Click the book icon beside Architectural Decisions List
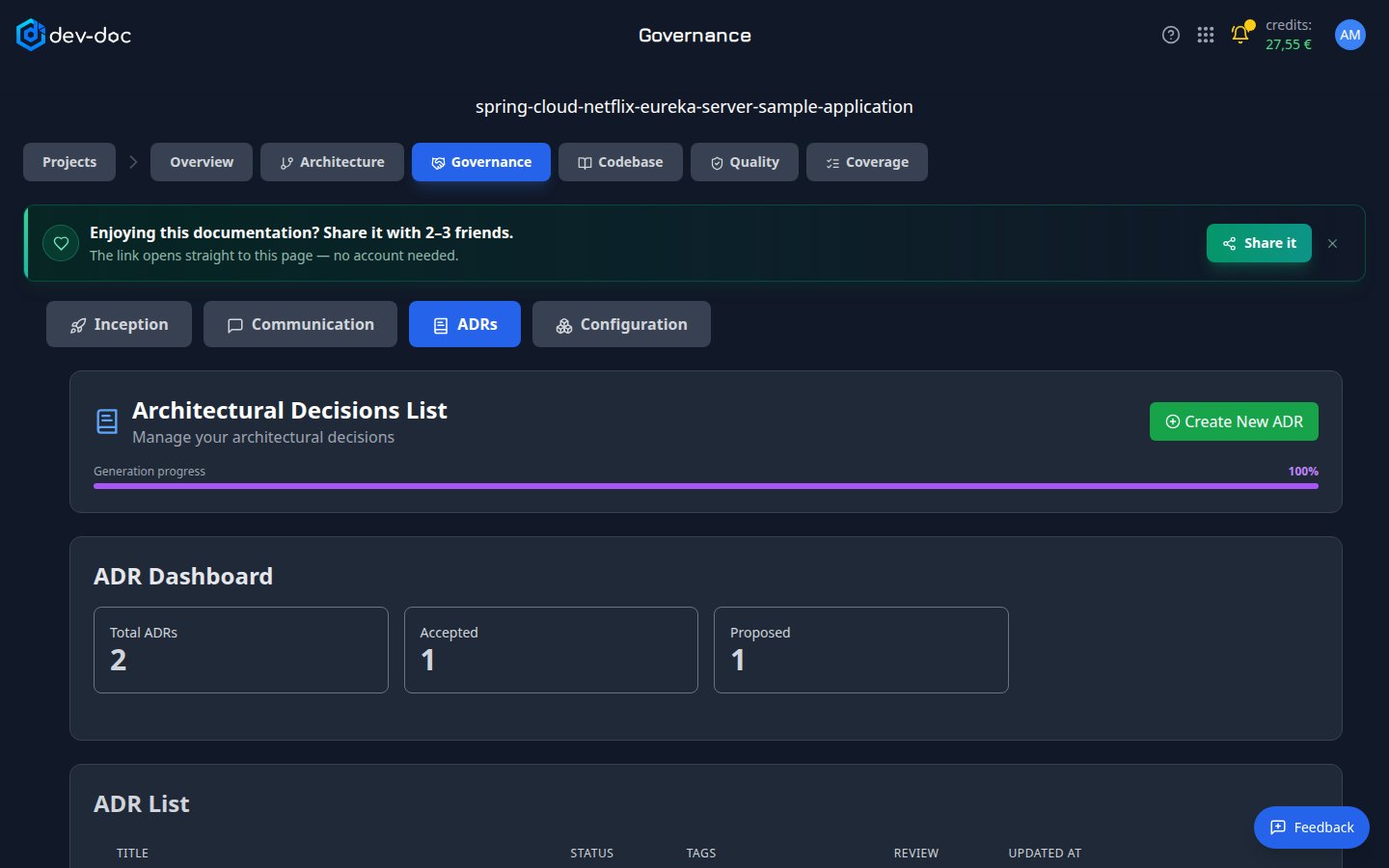 click(x=107, y=421)
